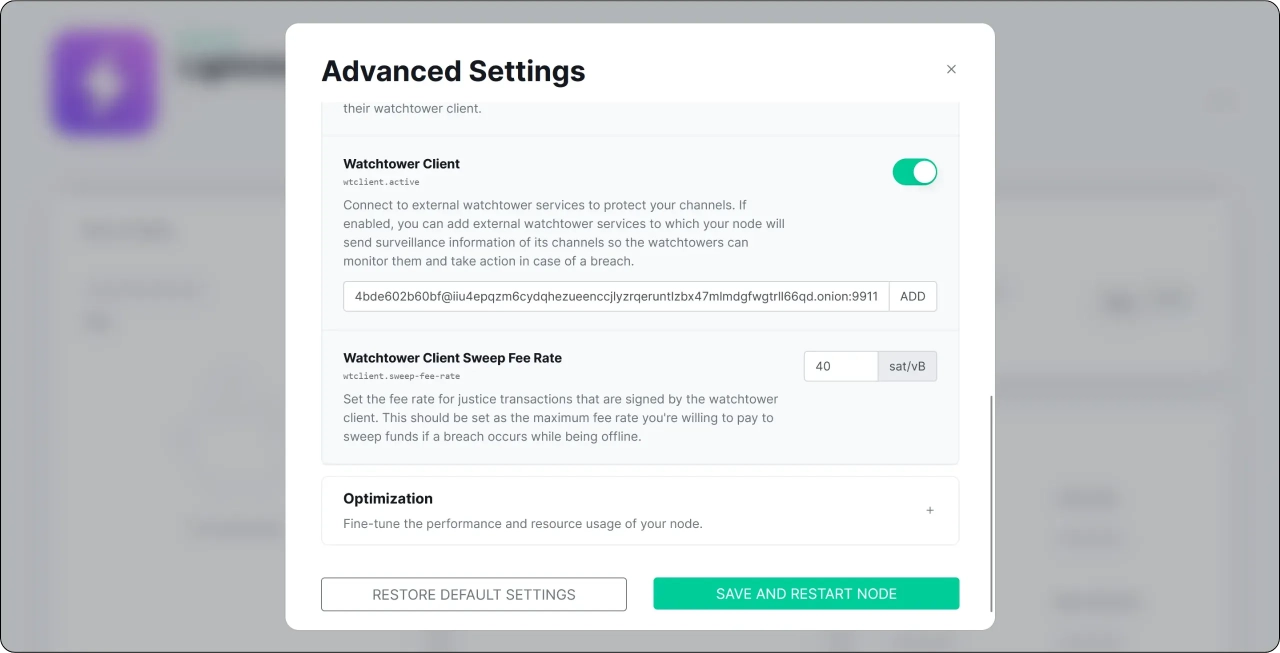Viewport: 1280px width, 653px height.
Task: Focus the watchtower onion address field
Action: coord(616,296)
